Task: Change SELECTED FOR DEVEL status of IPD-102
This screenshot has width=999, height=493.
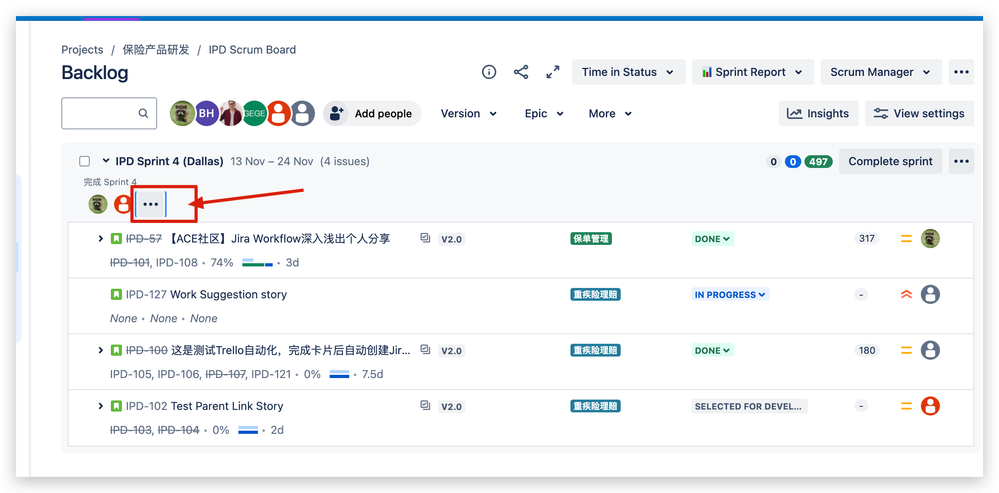Action: 749,406
